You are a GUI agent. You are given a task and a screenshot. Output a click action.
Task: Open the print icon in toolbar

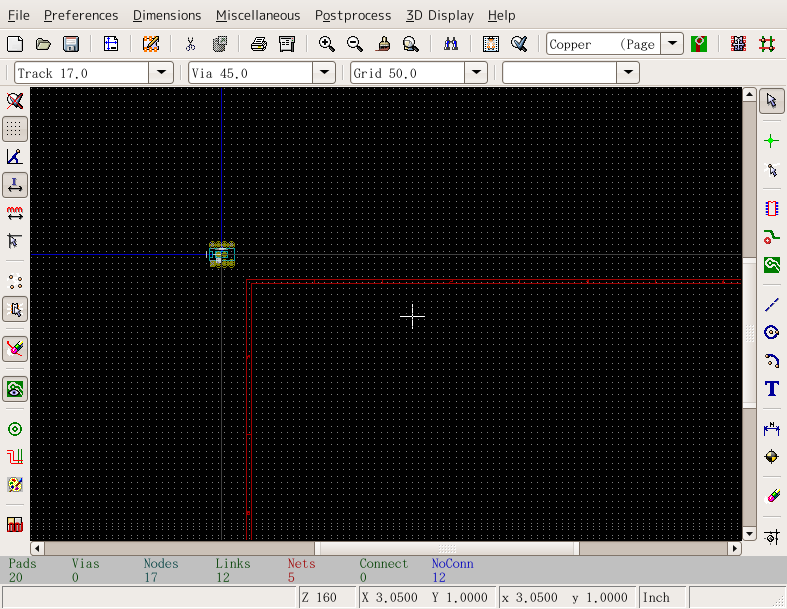click(x=258, y=44)
